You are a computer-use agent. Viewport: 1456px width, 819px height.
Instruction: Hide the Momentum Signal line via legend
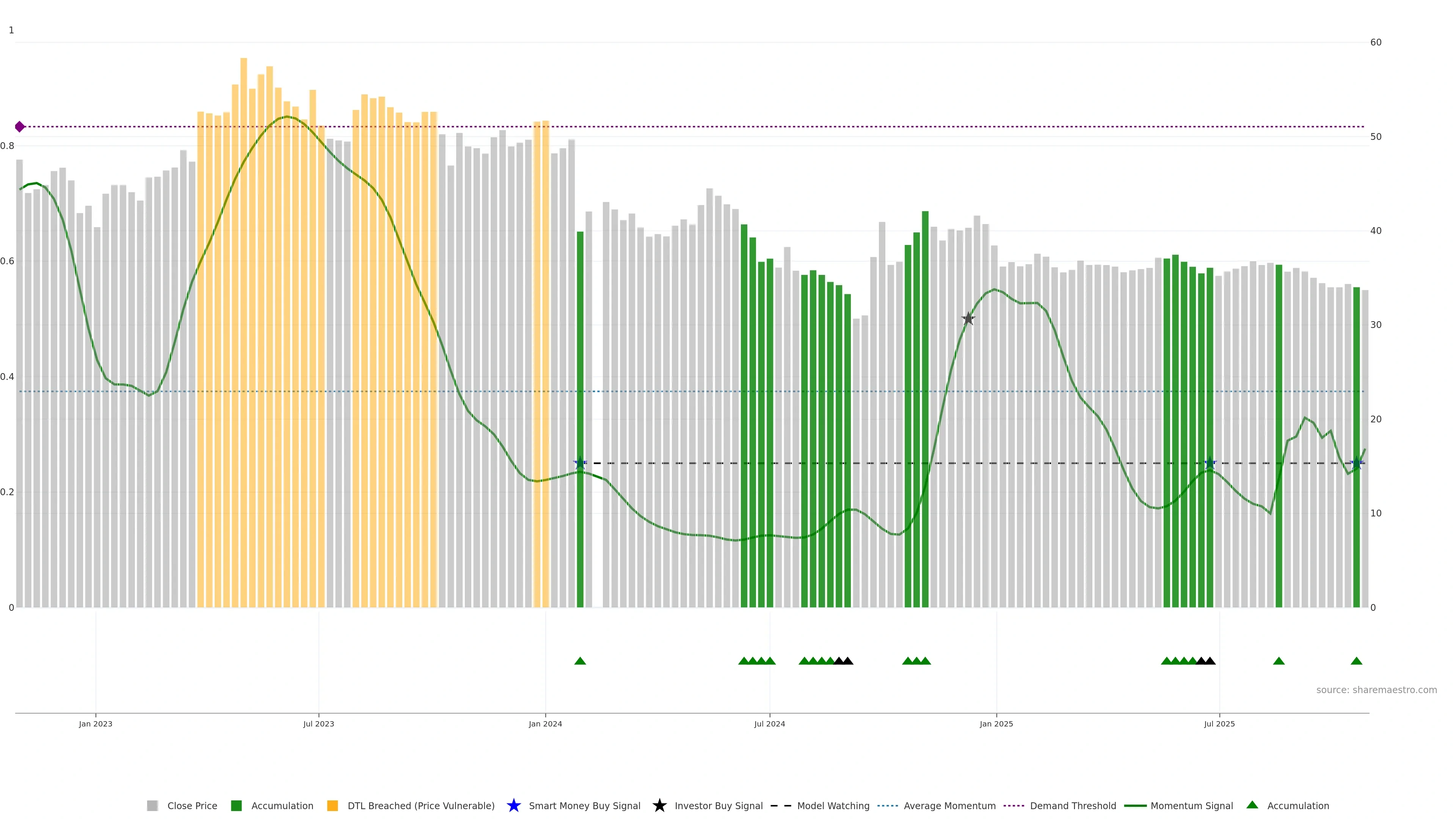click(1191, 805)
